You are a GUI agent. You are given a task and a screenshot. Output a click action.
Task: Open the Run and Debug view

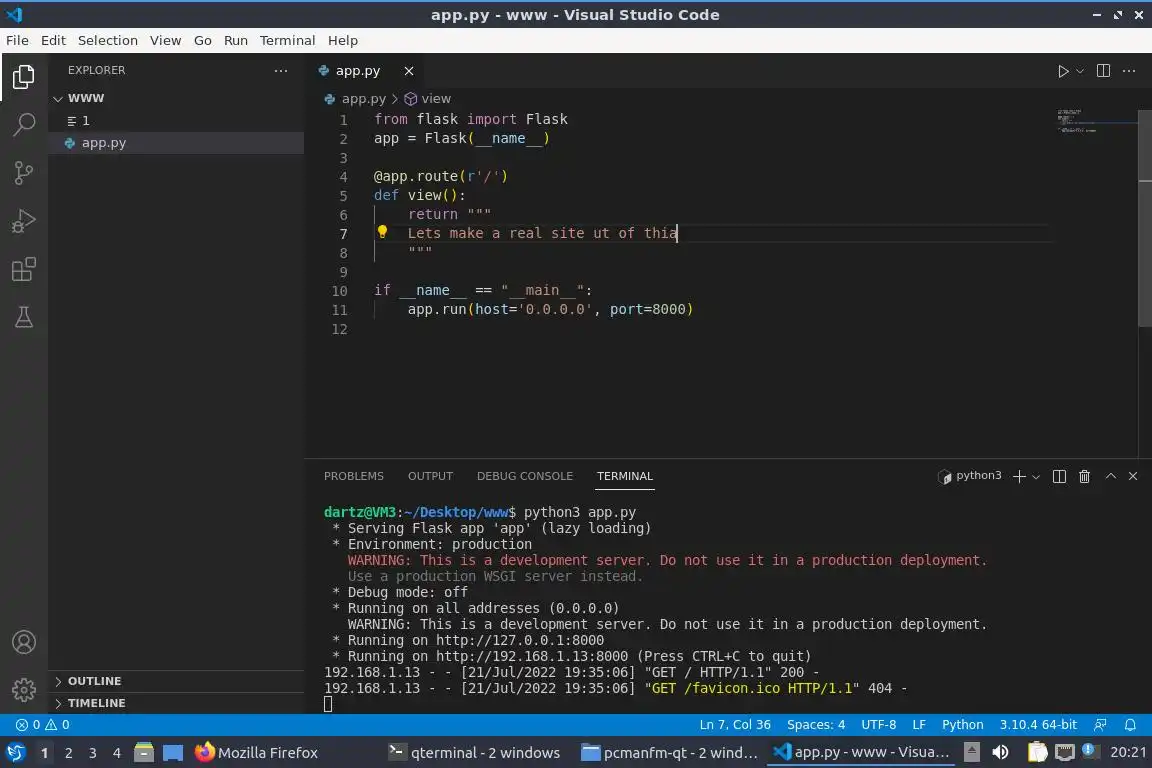tap(24, 220)
